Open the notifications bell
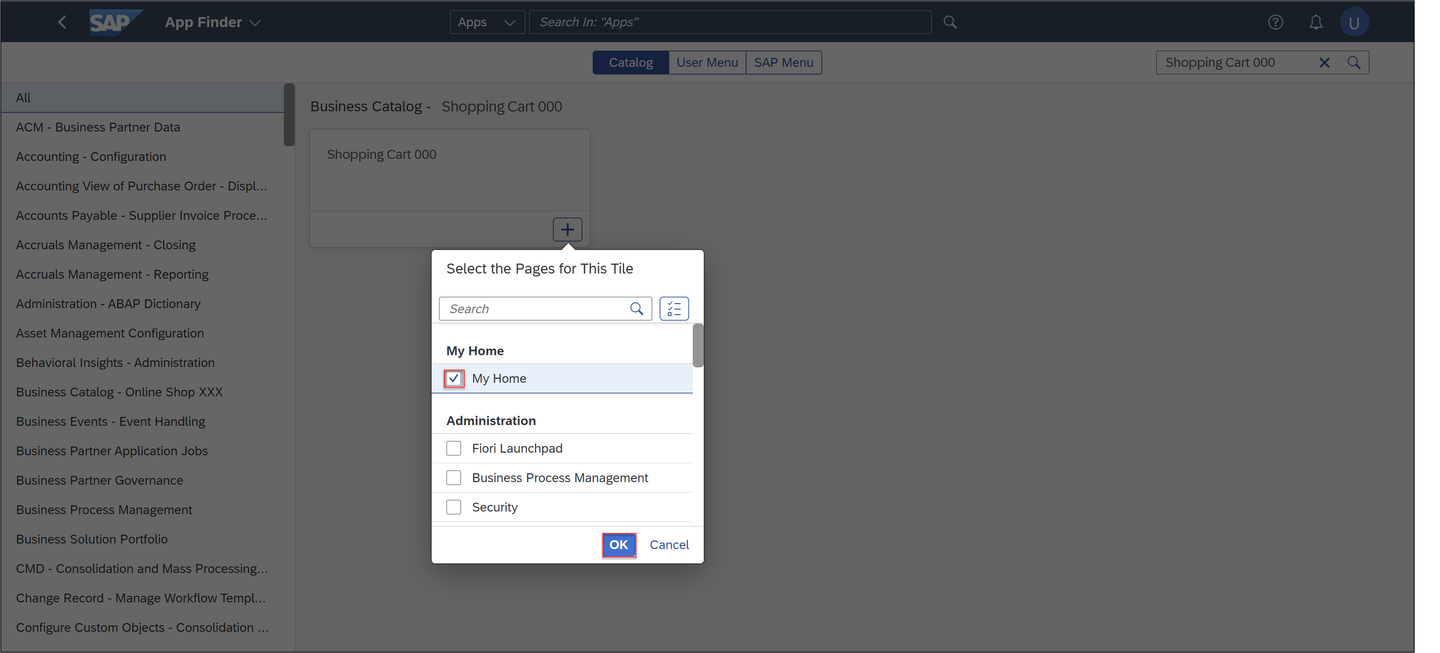Image resolution: width=1440 pixels, height=653 pixels. click(1316, 22)
